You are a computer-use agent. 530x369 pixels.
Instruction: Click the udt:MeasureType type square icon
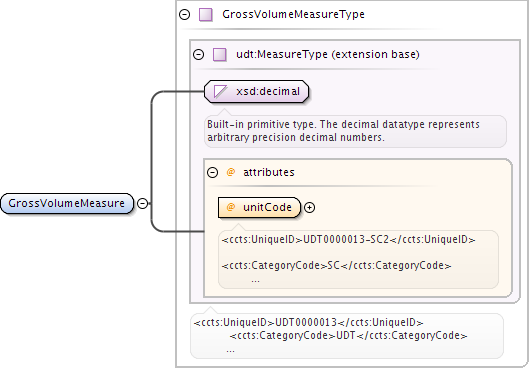219,54
